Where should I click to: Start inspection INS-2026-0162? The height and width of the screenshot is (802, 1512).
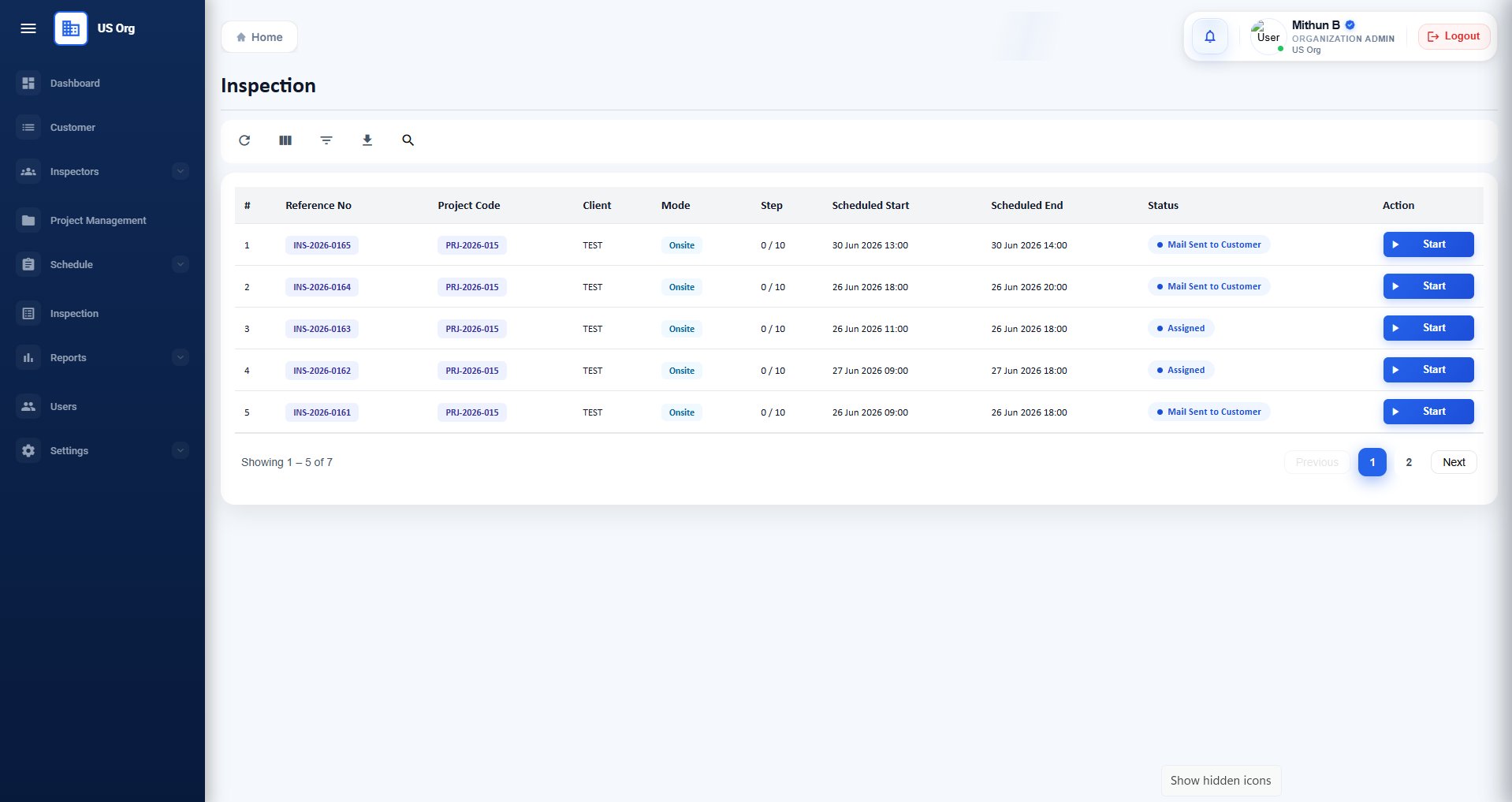click(x=1428, y=370)
